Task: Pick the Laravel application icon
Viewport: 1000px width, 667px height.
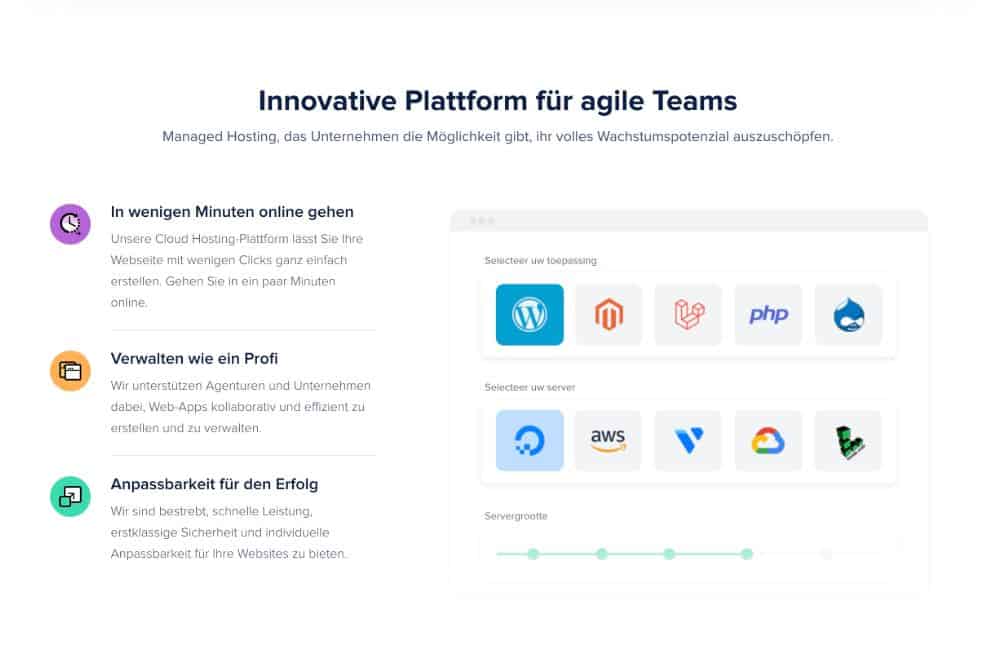Action: pos(688,314)
